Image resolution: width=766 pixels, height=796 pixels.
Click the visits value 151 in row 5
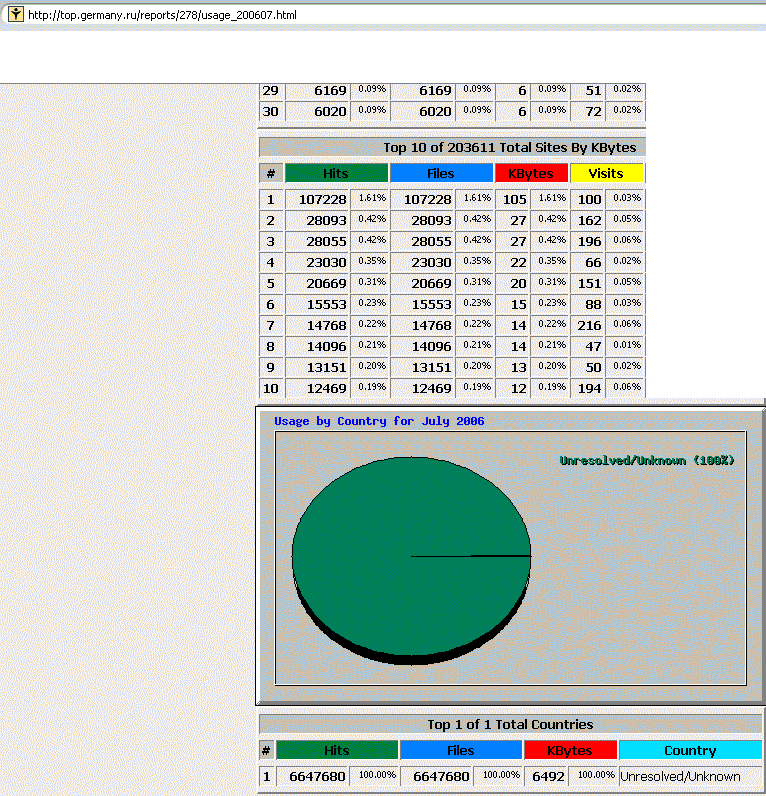(x=589, y=283)
